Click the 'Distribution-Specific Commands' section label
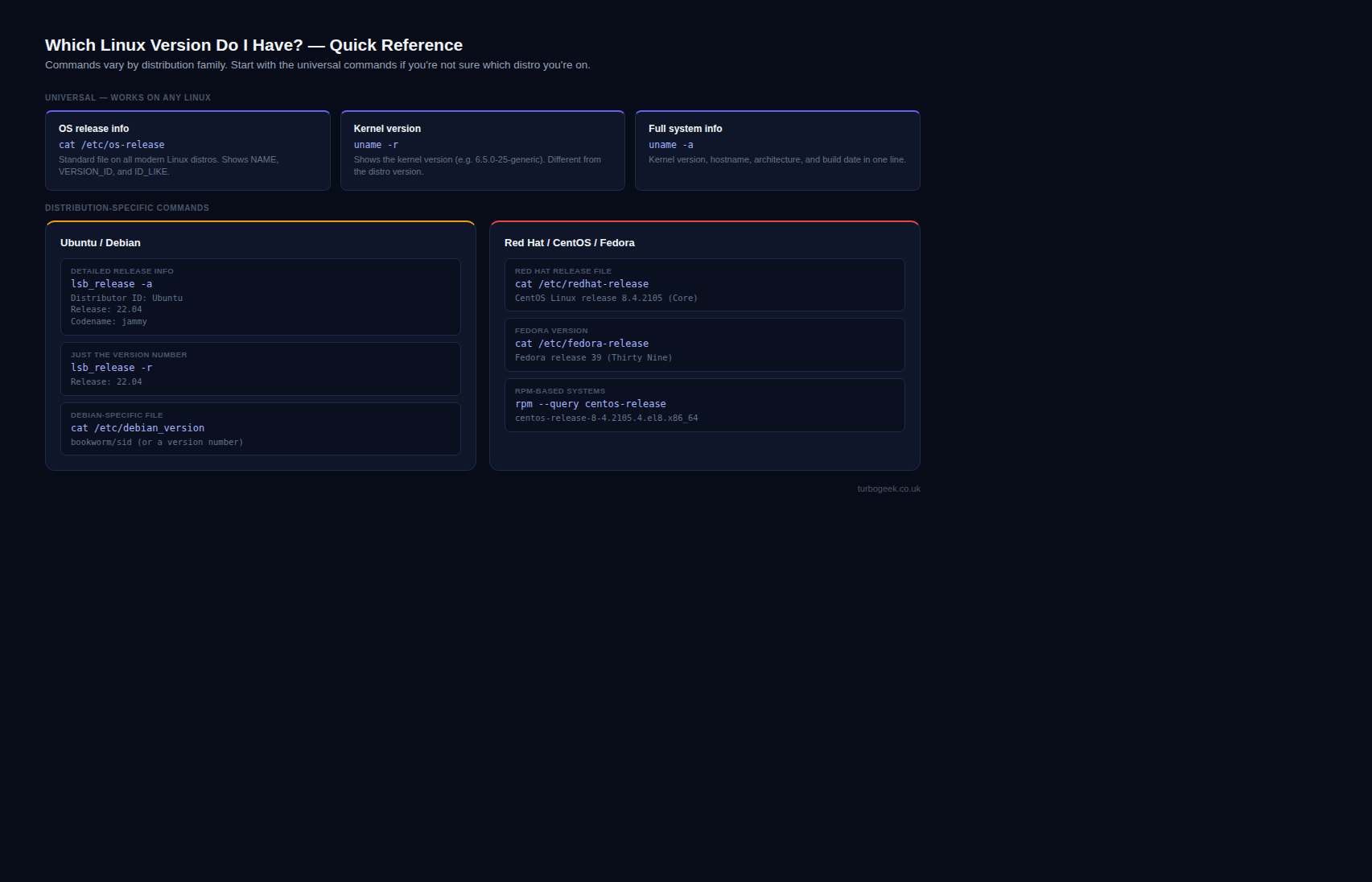 (x=127, y=208)
